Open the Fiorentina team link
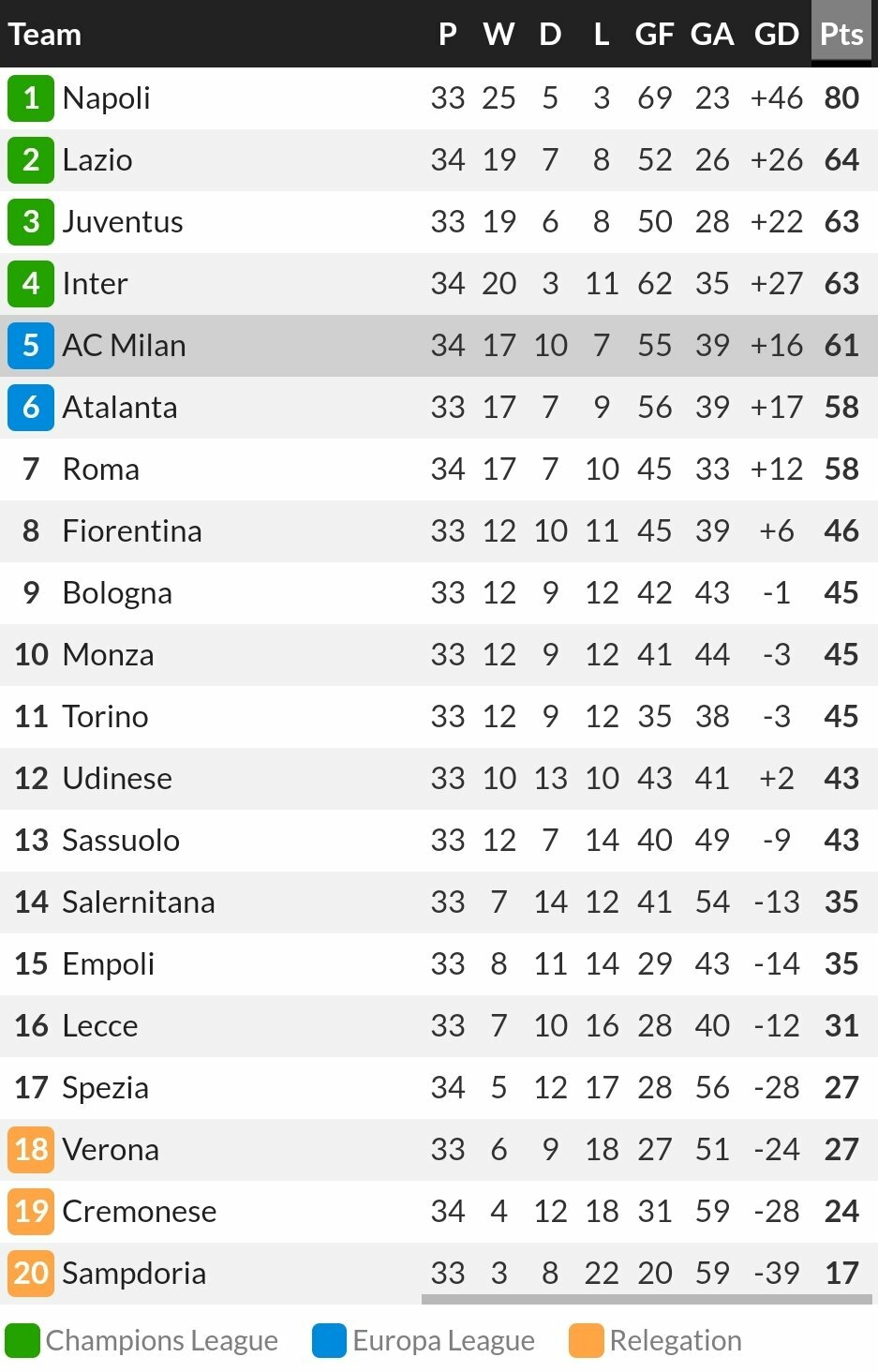This screenshot has height=1372, width=878. pos(132,530)
